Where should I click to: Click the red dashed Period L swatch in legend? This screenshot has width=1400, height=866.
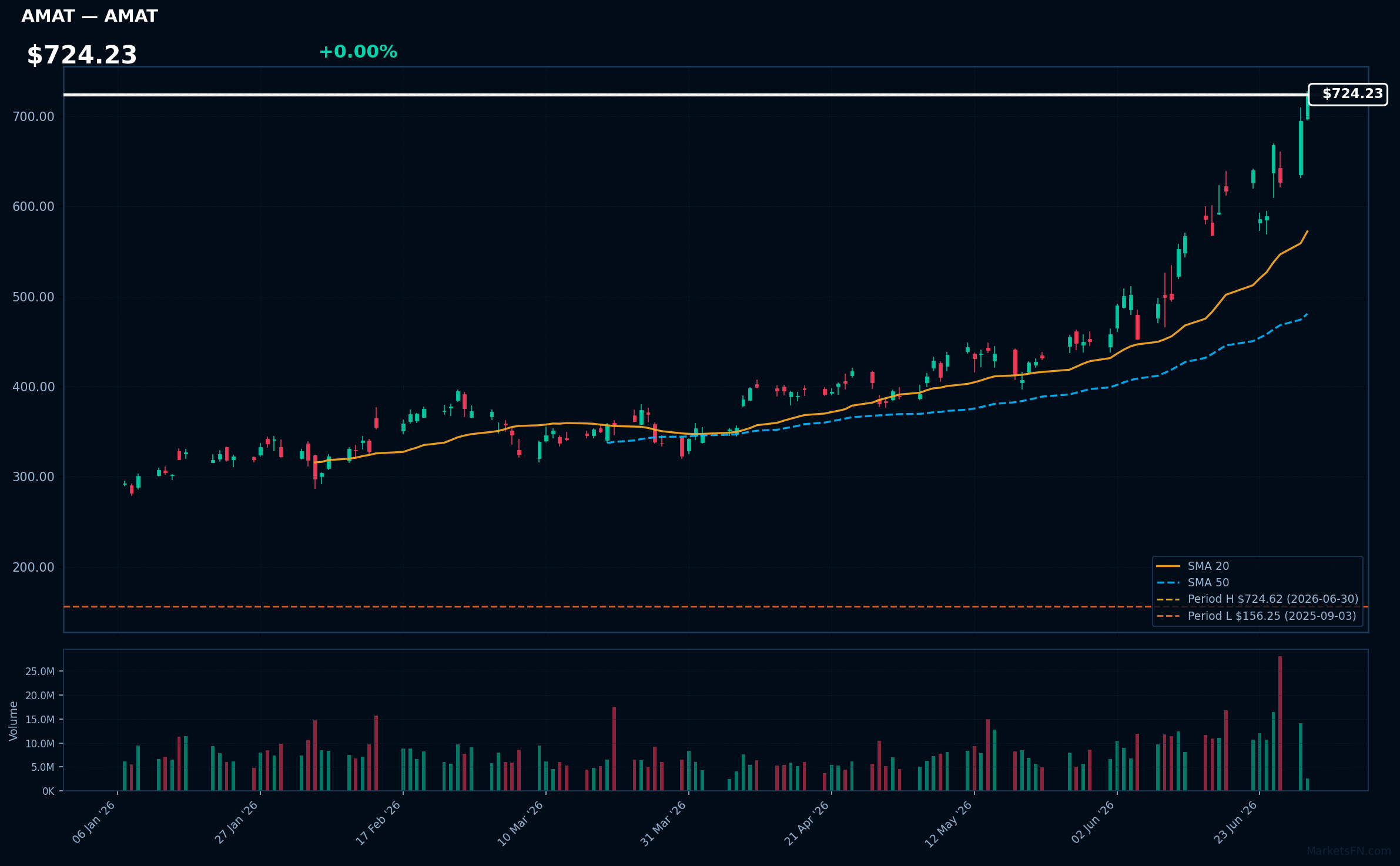click(x=1168, y=616)
